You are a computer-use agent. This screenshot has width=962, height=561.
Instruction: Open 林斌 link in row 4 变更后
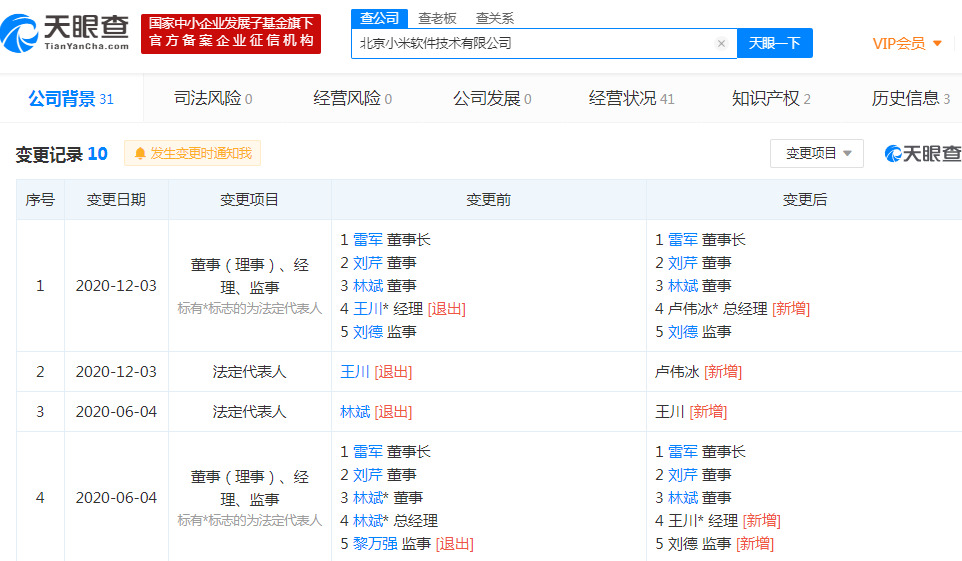point(682,498)
